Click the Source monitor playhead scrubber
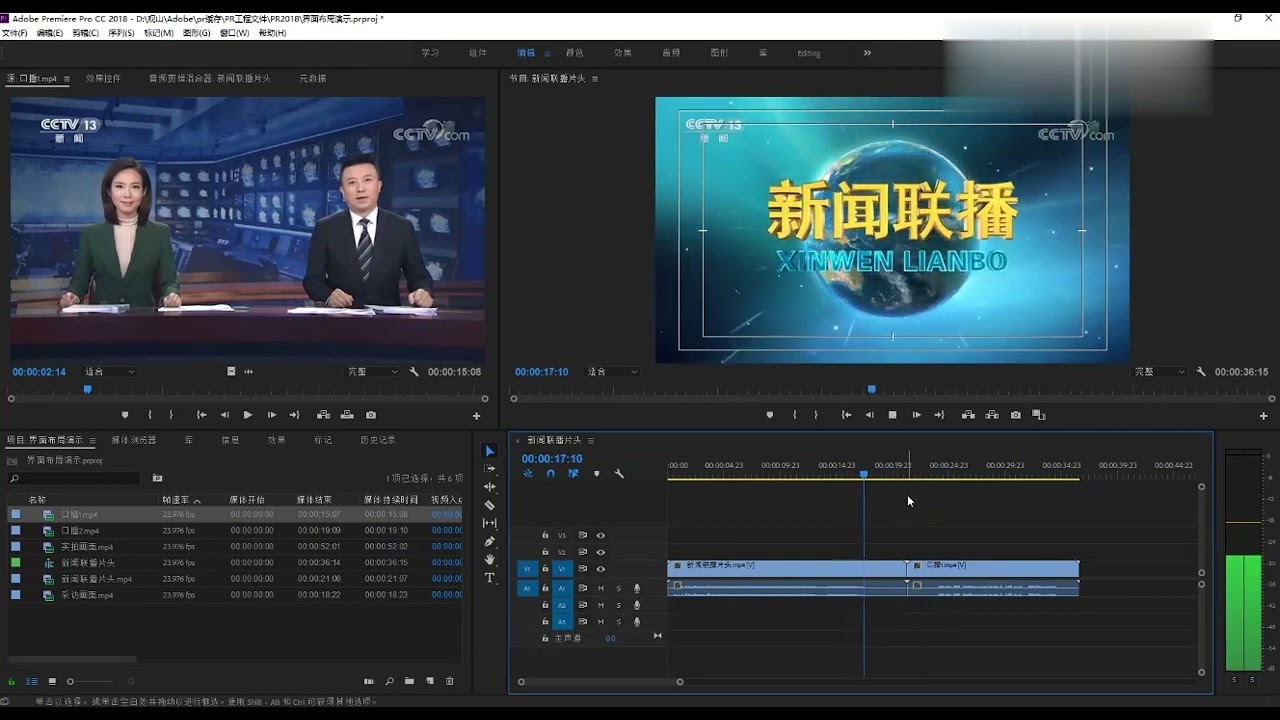 coord(87,390)
